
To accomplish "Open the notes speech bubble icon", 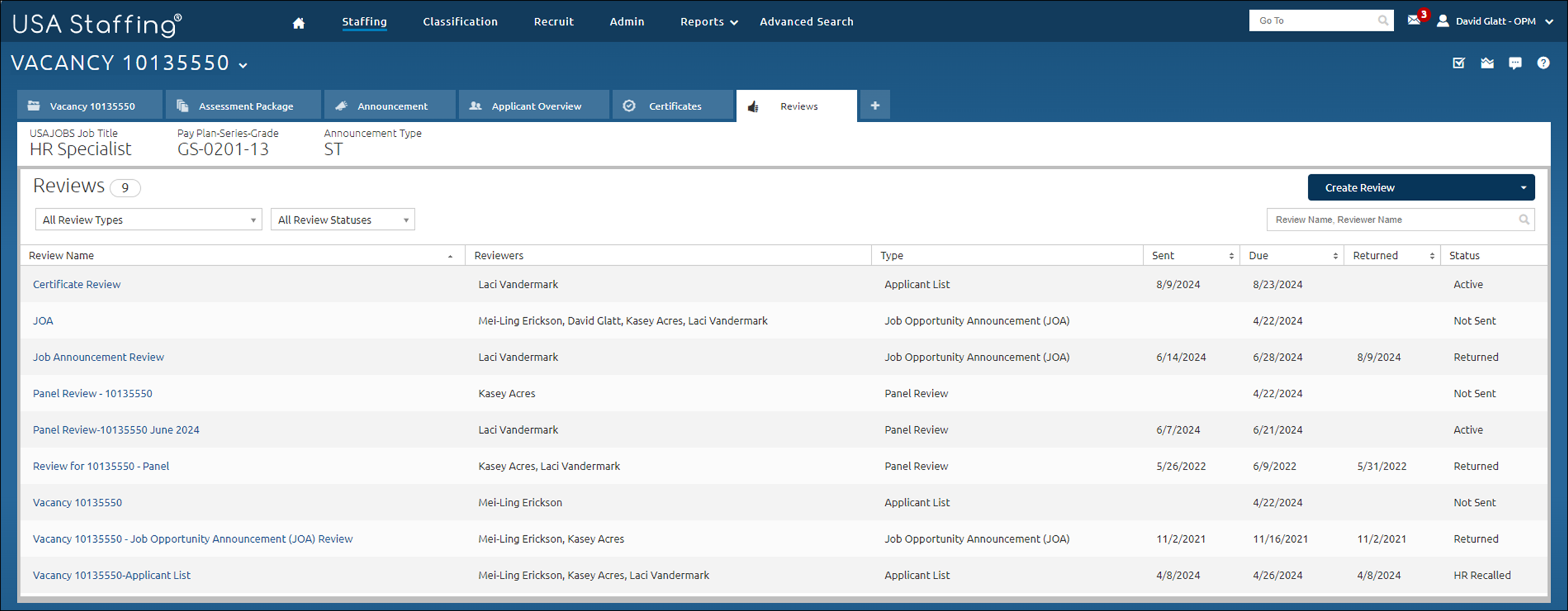I will pos(1515,63).
